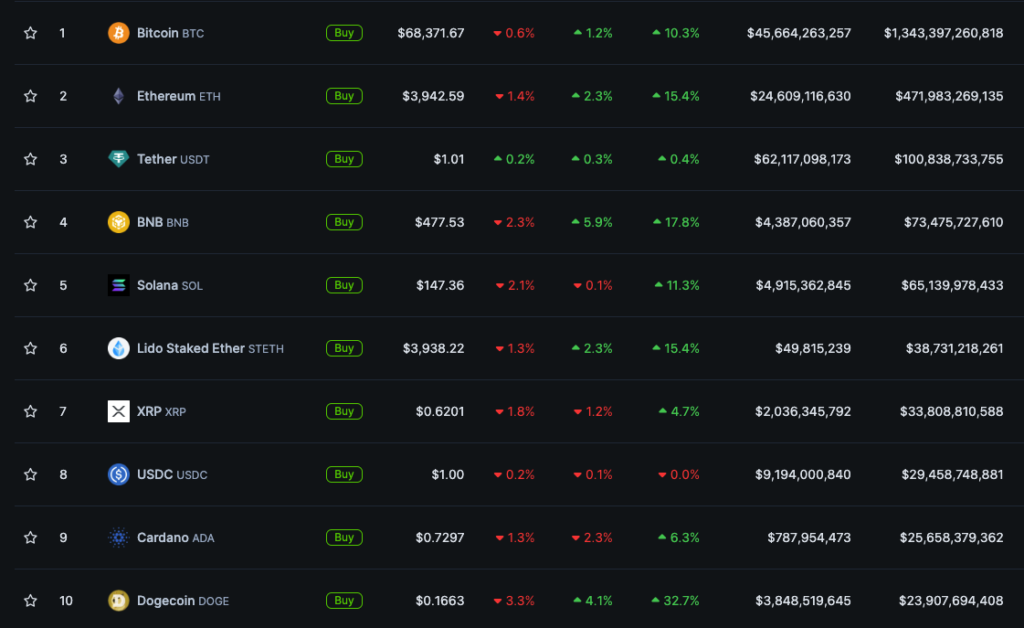Toggle the star for USDC

click(30, 474)
